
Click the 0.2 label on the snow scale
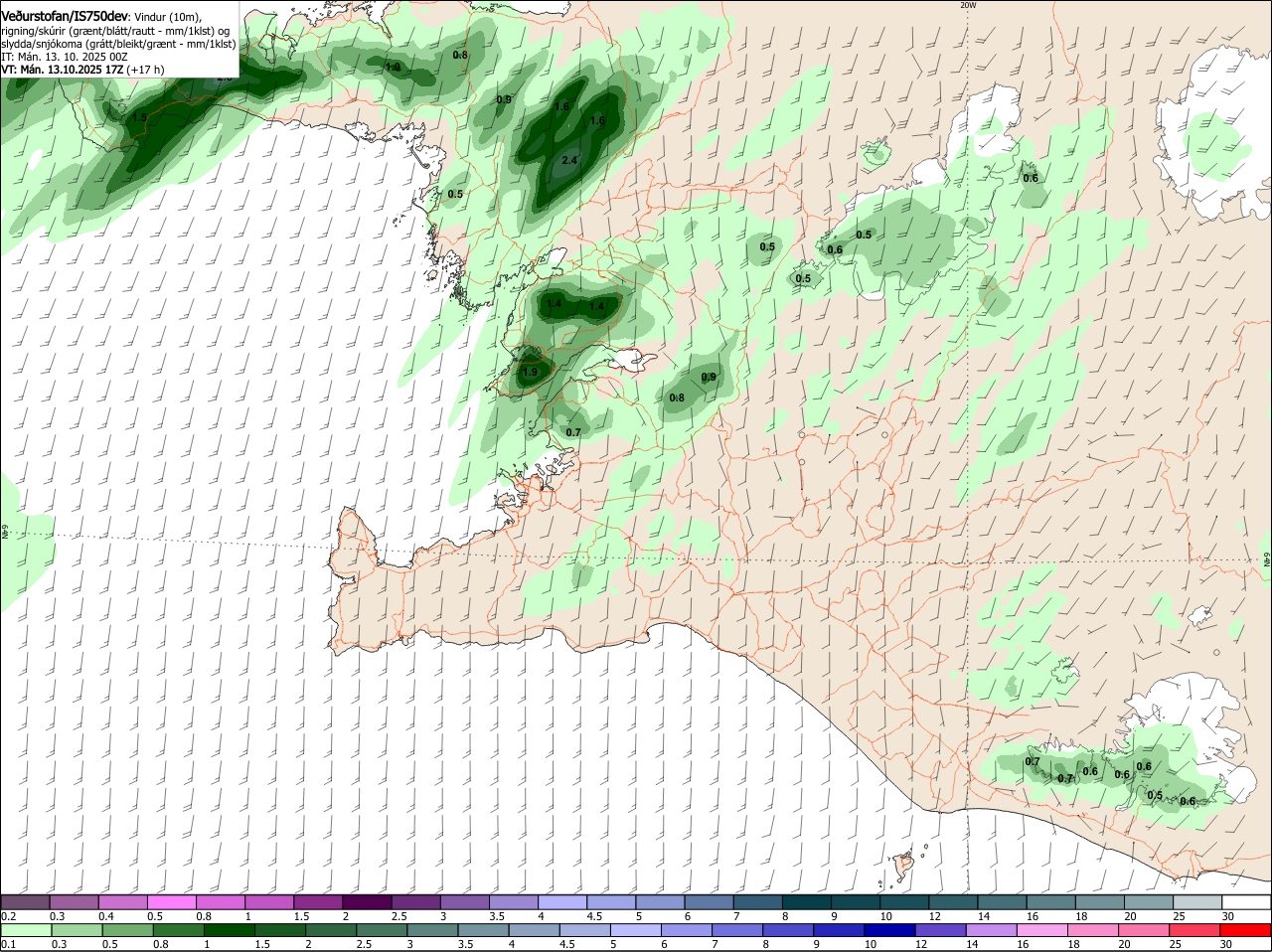coord(8,916)
